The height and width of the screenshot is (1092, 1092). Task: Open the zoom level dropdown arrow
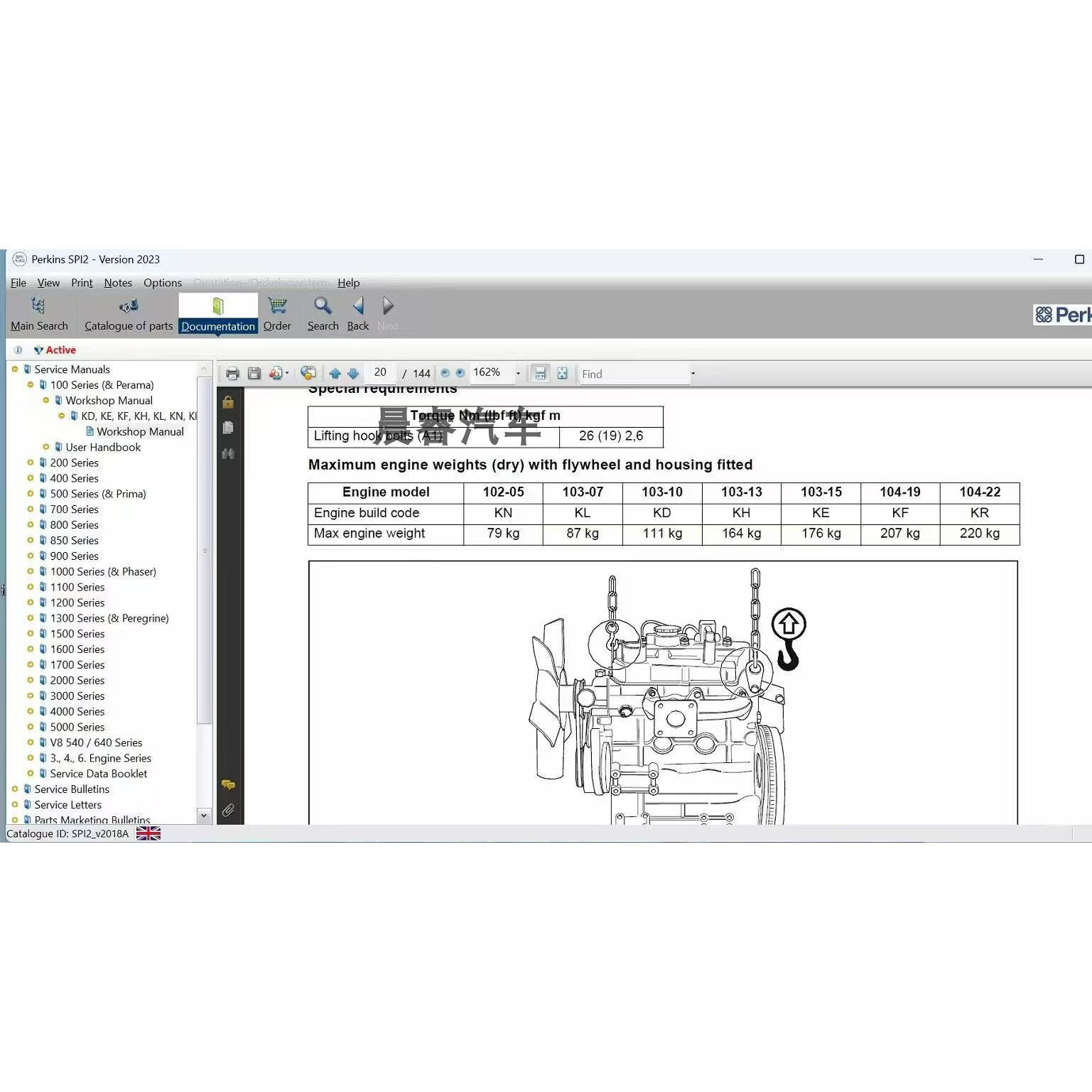pyautogui.click(x=518, y=374)
